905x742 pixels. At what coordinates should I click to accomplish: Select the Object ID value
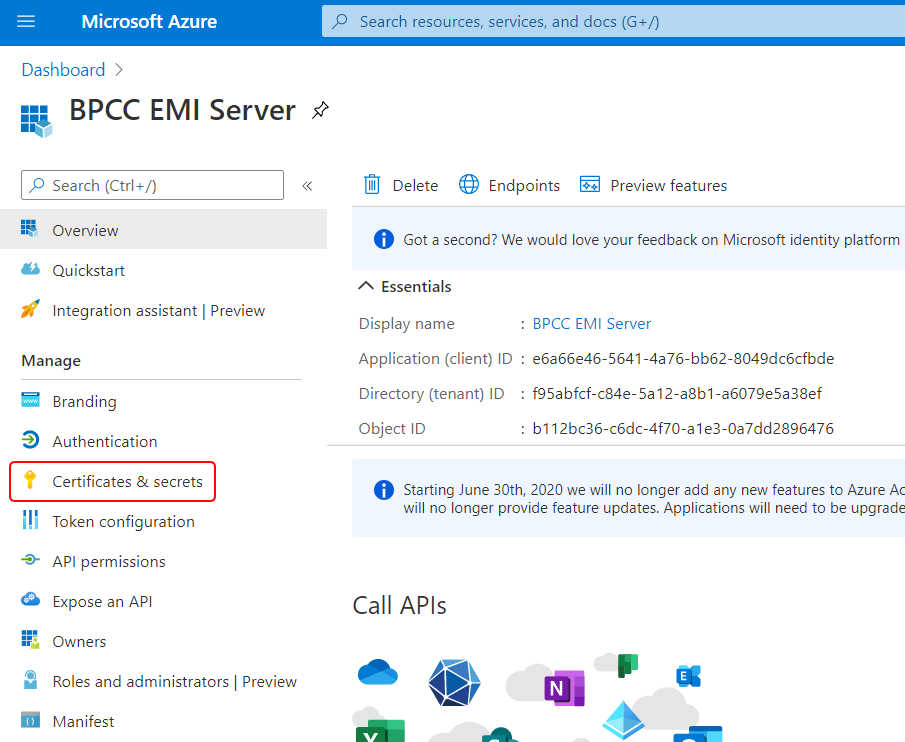tap(683, 429)
